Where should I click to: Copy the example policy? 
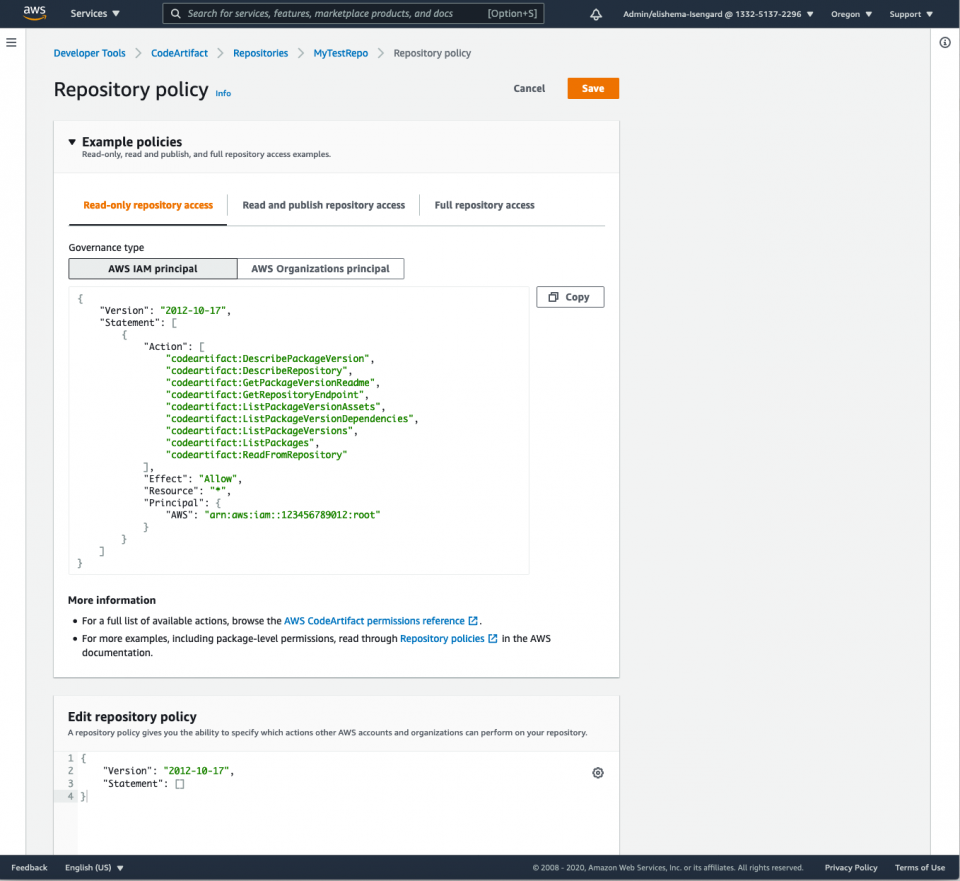tap(570, 297)
